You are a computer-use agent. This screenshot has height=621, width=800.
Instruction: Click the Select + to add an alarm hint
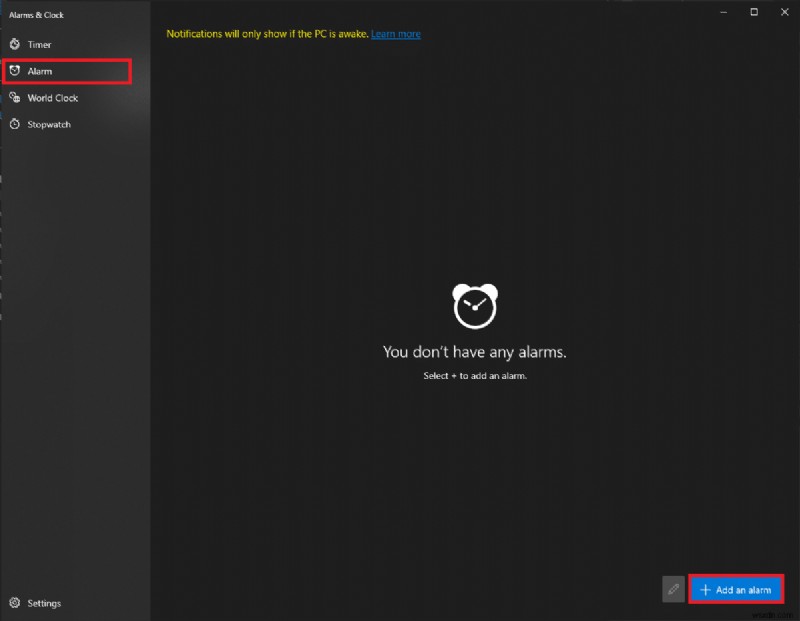coord(474,373)
